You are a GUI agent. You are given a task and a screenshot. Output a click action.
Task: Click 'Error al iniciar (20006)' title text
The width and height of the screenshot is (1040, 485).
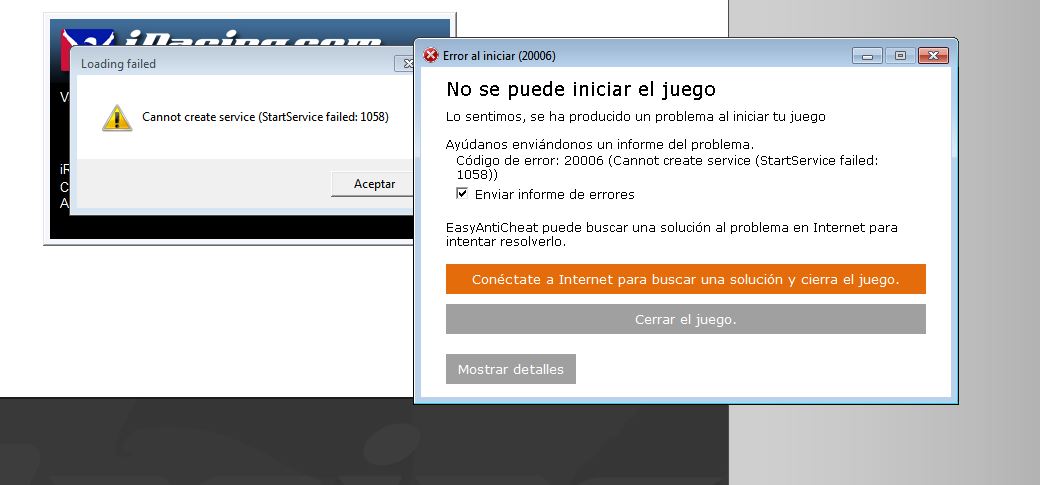(499, 56)
